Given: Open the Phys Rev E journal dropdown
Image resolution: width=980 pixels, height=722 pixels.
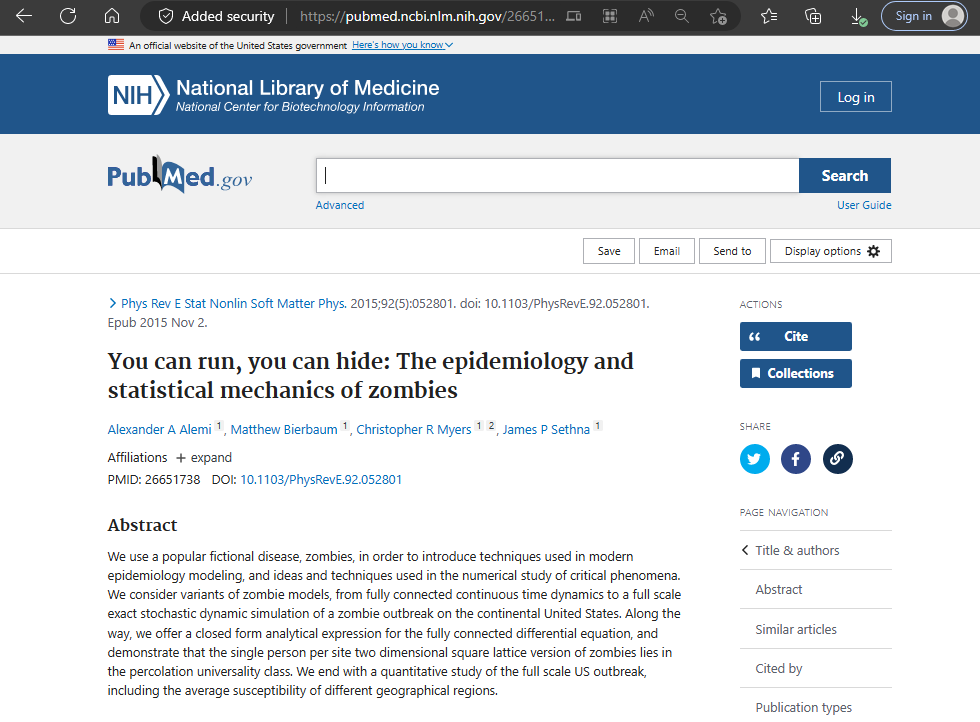Looking at the screenshot, I should click(228, 304).
